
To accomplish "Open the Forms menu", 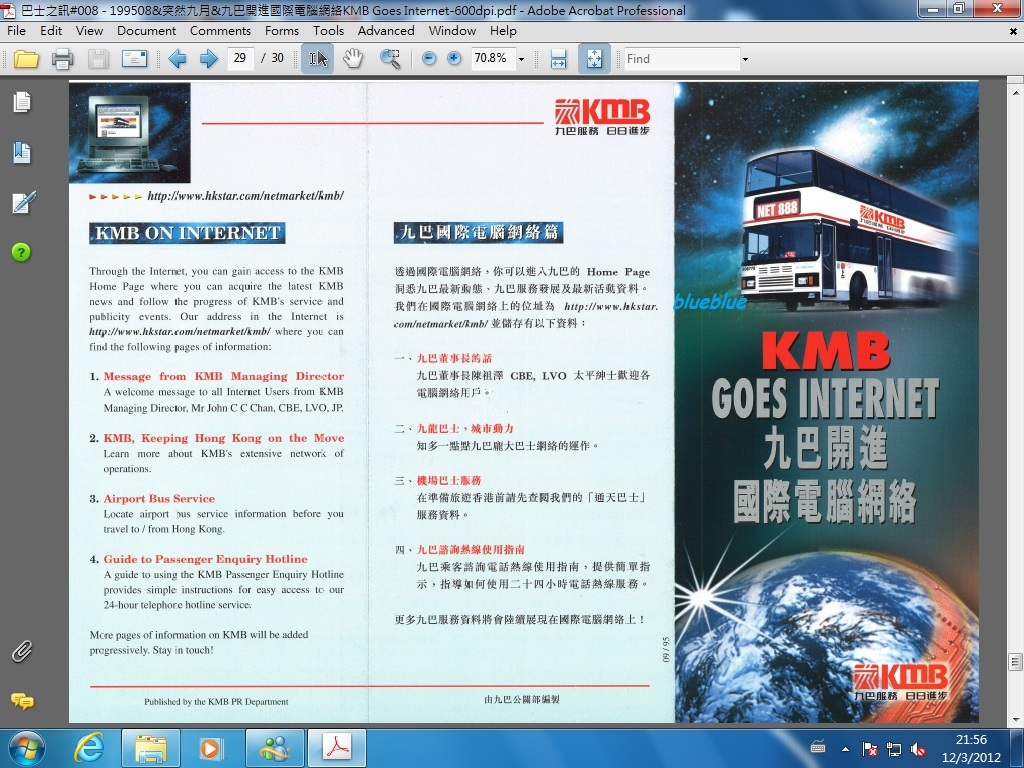I will coord(281,31).
